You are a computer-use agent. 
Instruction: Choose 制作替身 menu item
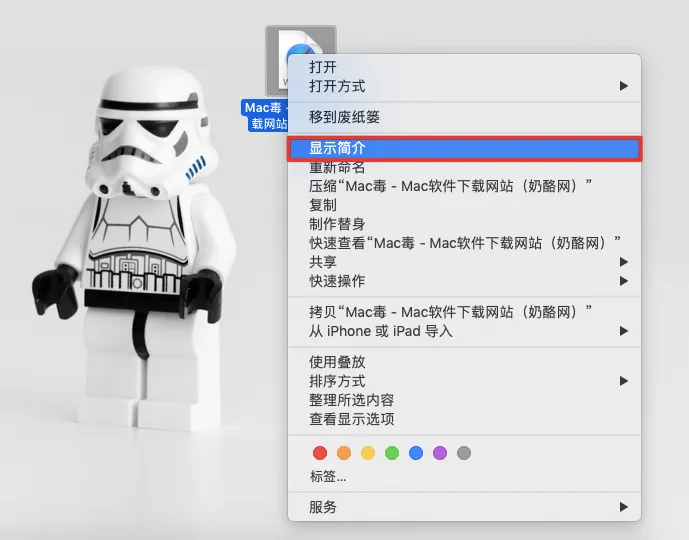tap(464, 224)
